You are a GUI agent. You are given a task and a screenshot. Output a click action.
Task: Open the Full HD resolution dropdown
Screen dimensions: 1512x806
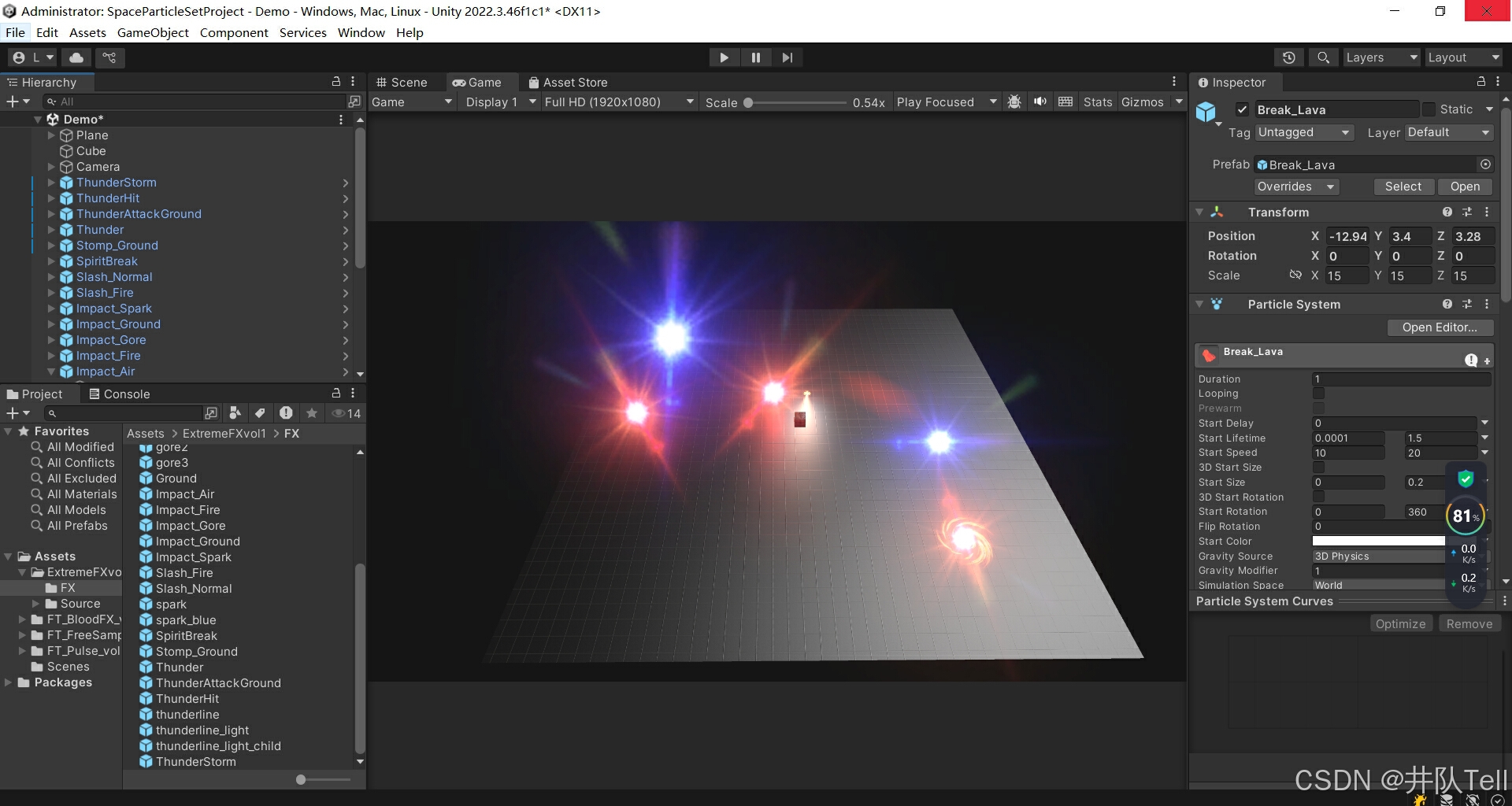pos(619,102)
